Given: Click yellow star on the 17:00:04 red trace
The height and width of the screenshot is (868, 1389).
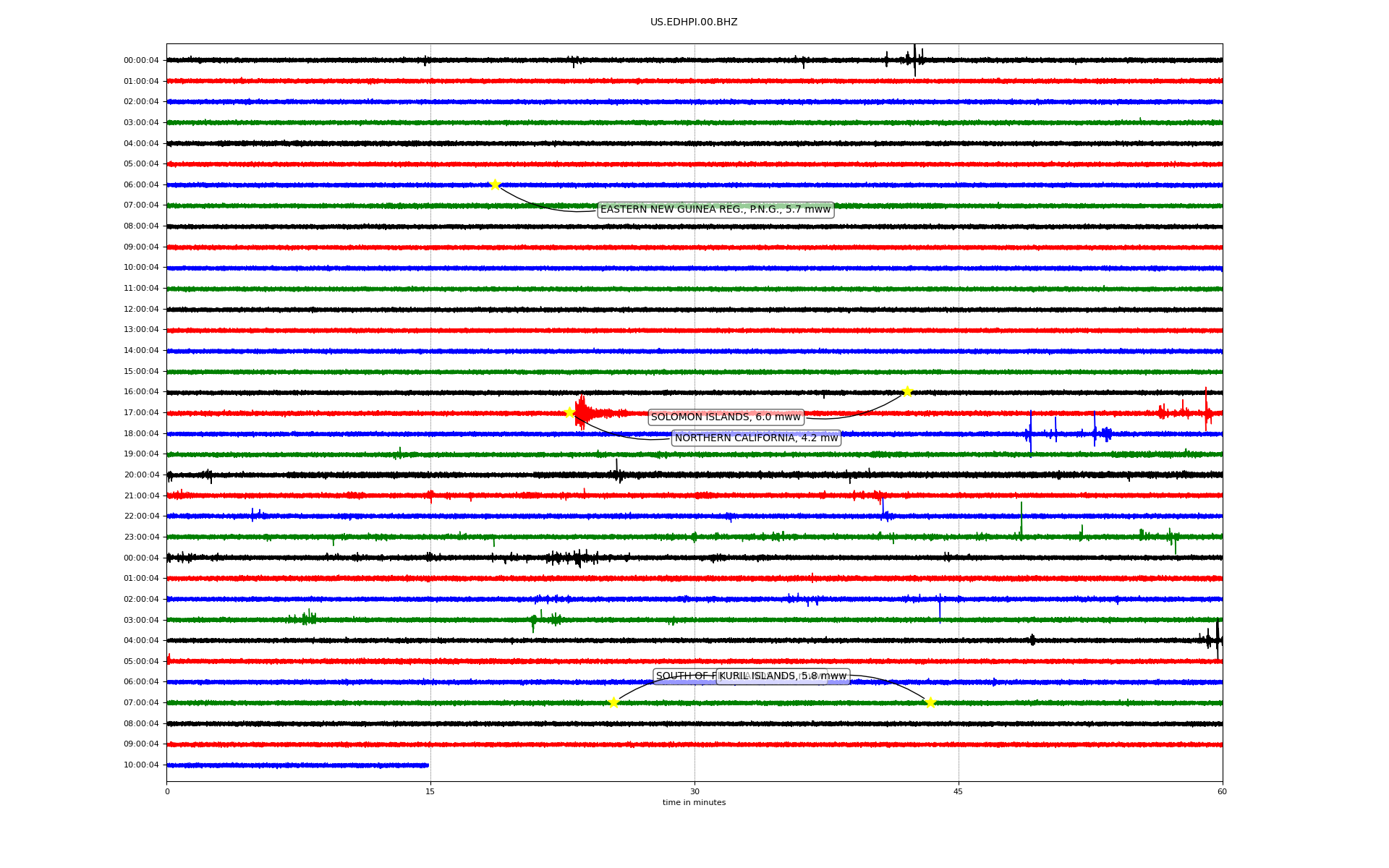Looking at the screenshot, I should click(569, 413).
